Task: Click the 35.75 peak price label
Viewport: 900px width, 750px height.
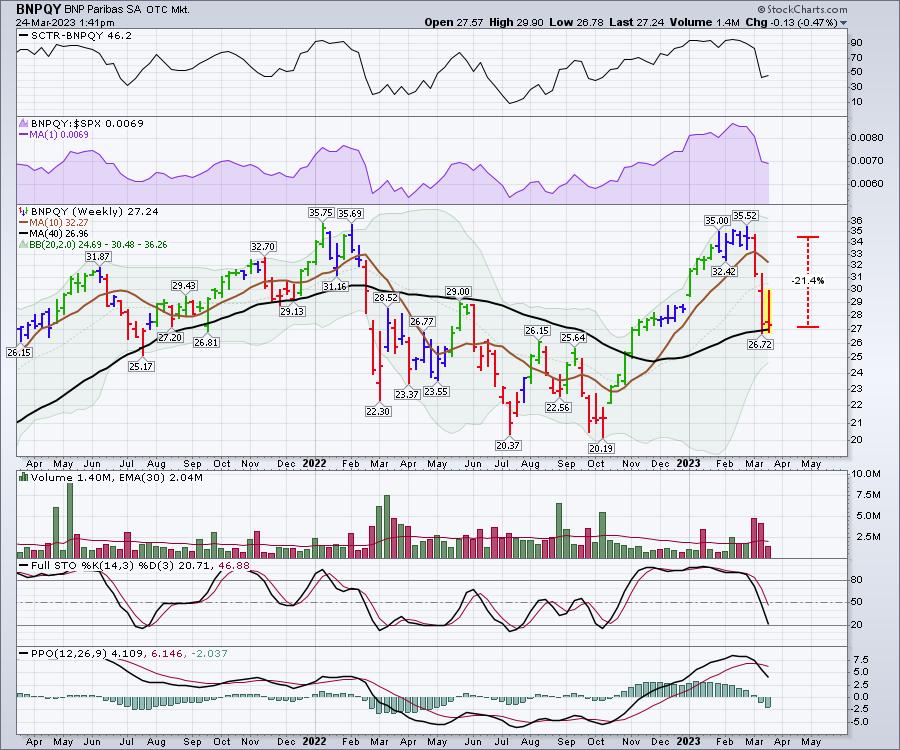Action: [x=320, y=212]
